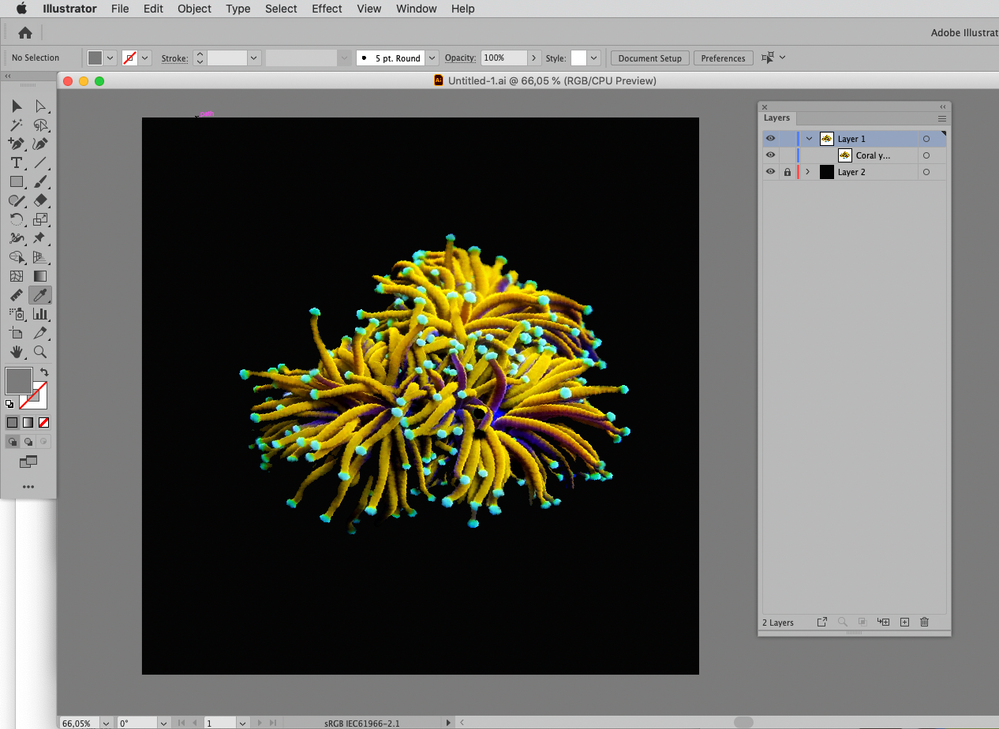Expand Layer 2 contents

click(x=808, y=172)
